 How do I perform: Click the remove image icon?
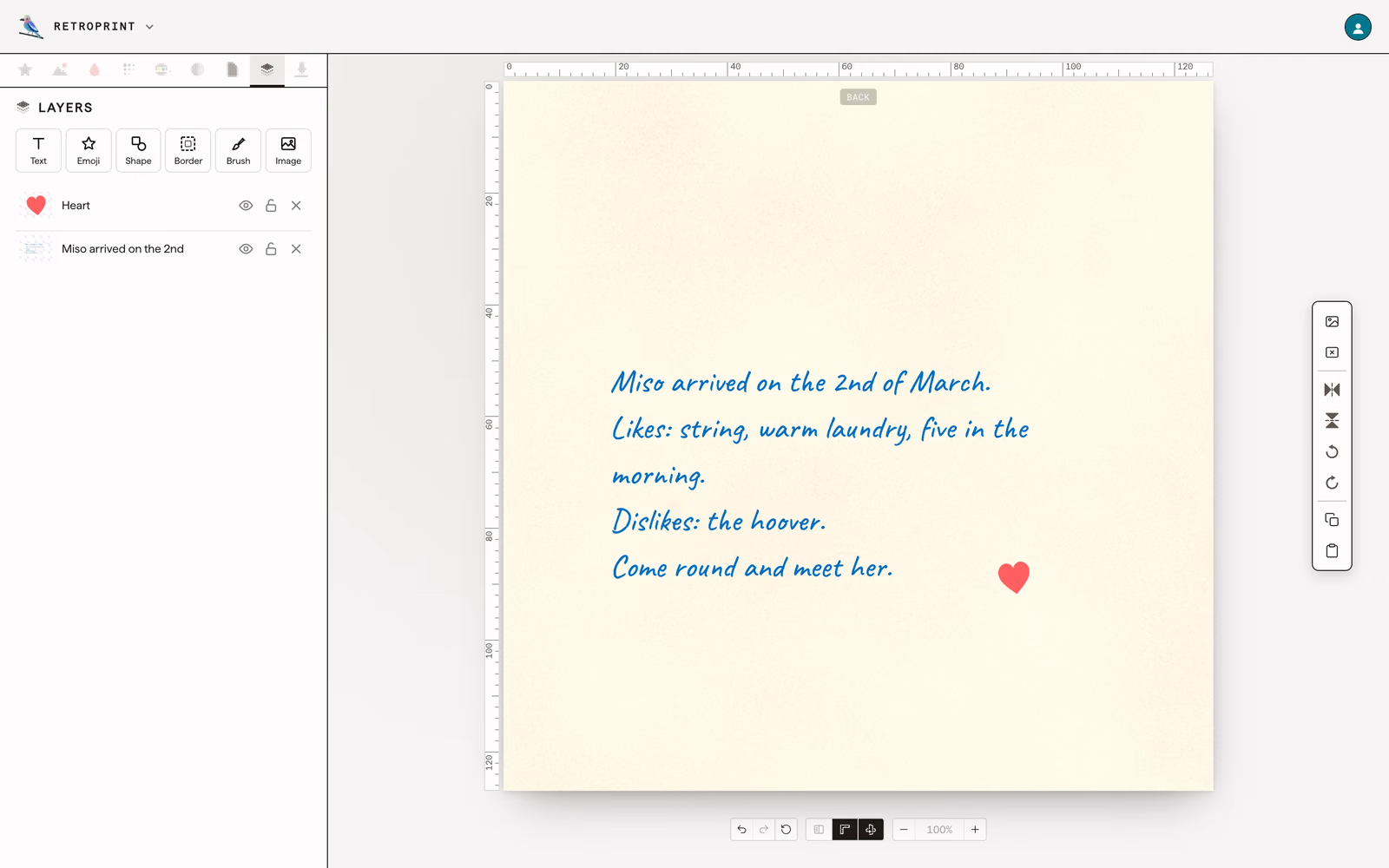1332,352
